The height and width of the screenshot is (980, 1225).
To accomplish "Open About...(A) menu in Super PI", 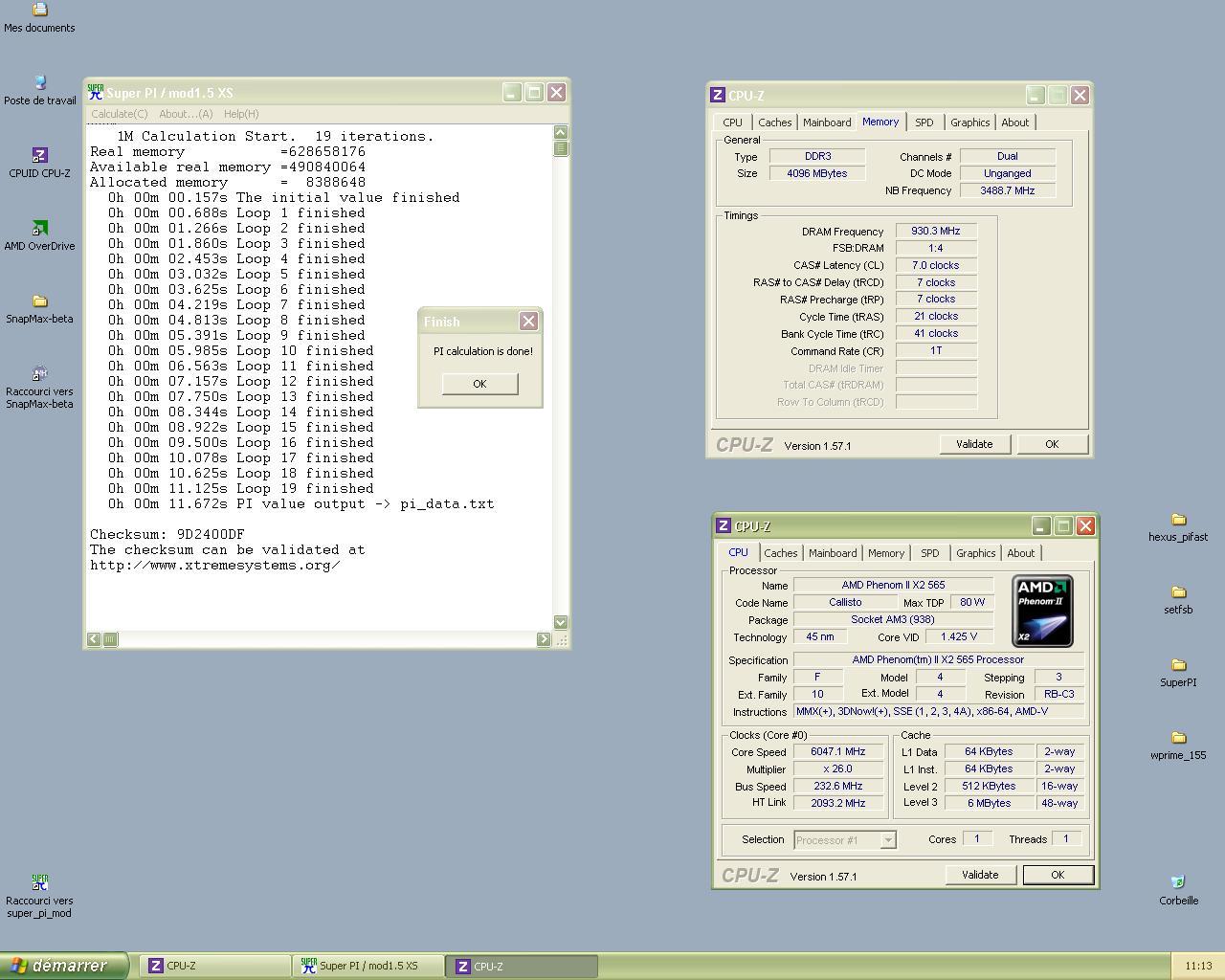I will [186, 114].
